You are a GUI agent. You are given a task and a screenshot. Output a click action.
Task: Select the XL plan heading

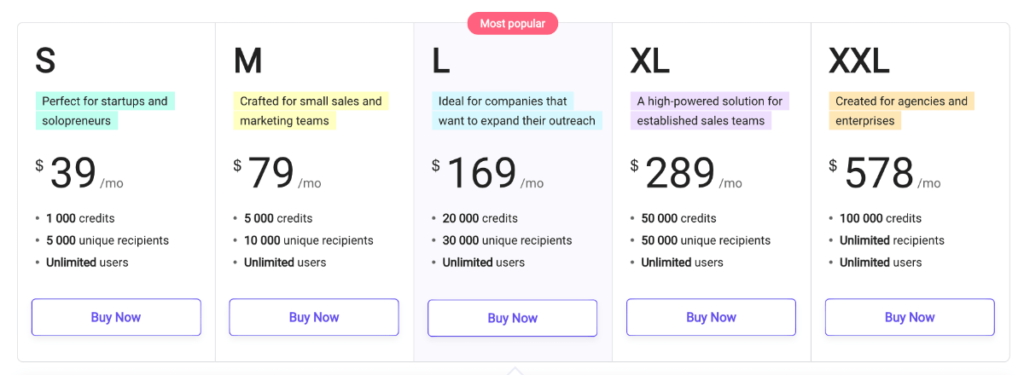pyautogui.click(x=650, y=61)
